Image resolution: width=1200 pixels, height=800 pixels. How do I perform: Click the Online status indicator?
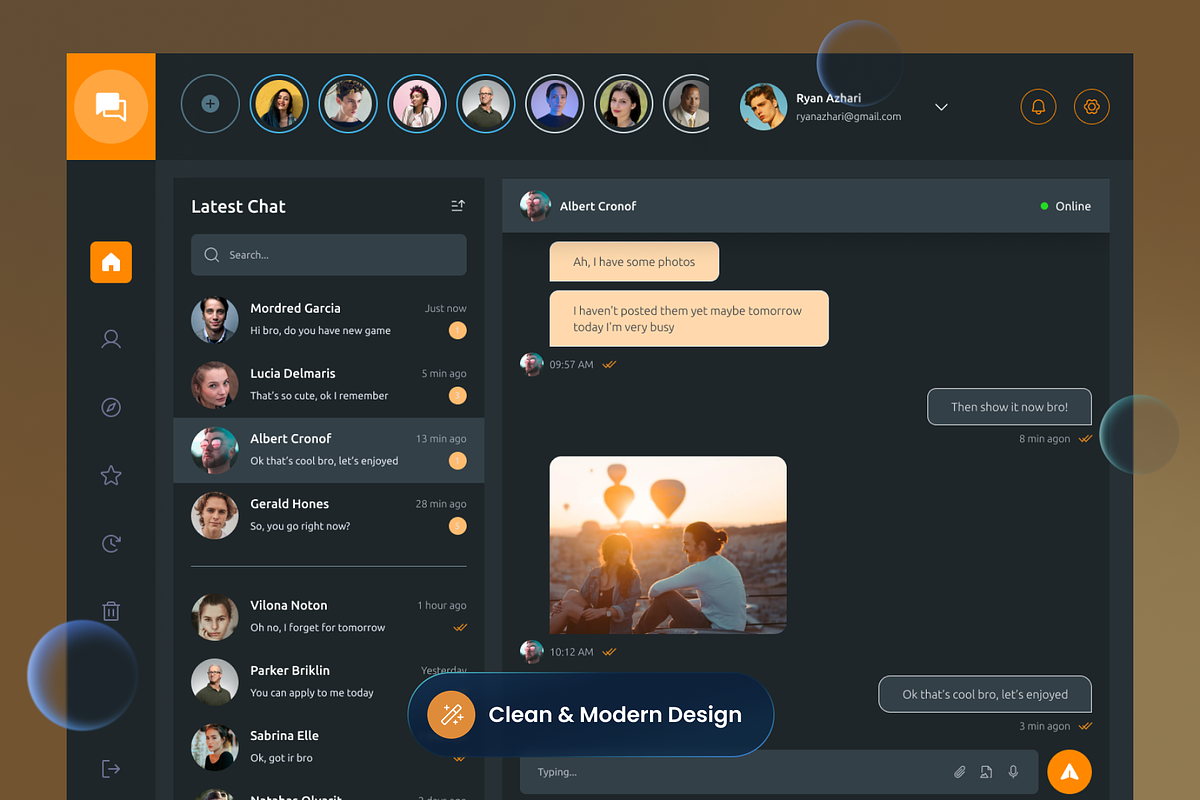[1066, 206]
